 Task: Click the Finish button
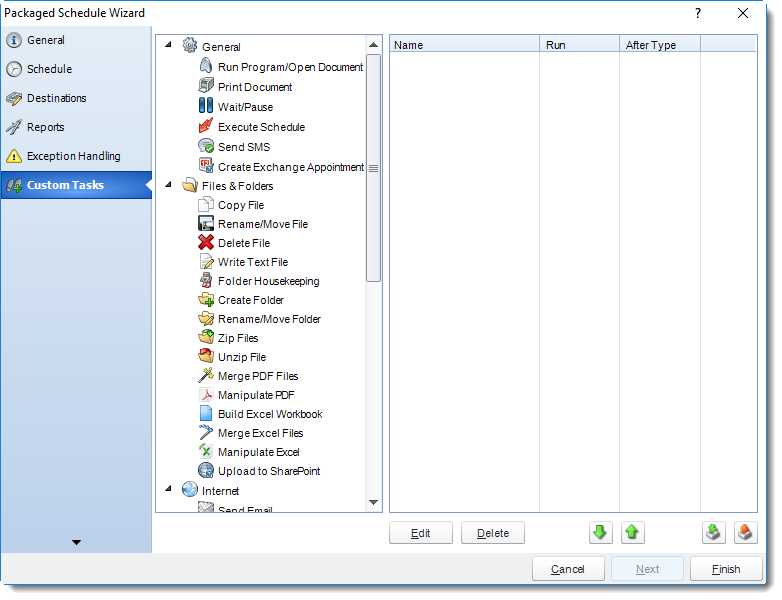tap(726, 569)
